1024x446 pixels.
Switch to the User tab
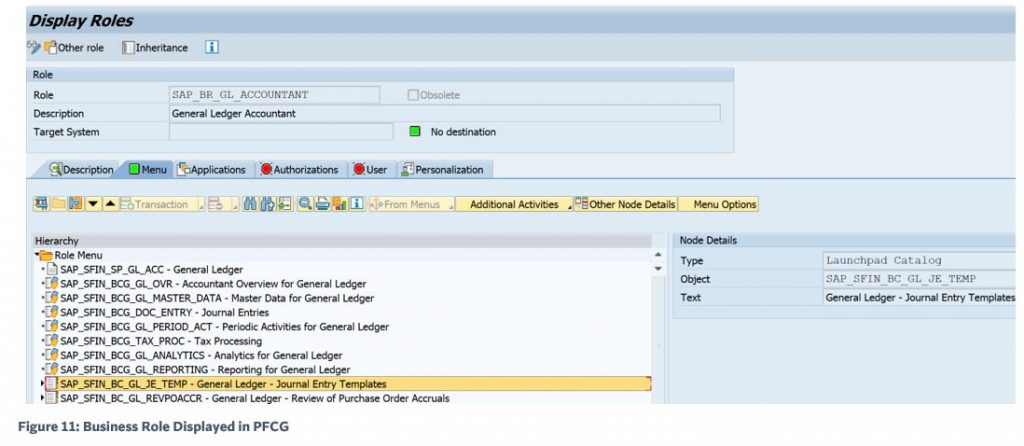(x=370, y=170)
